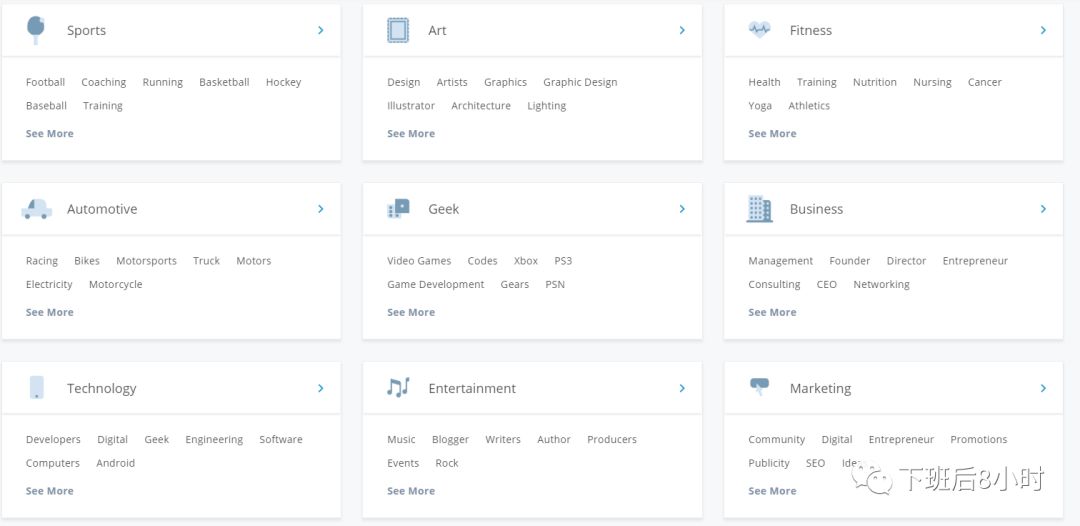Open the Sports category heading

(86, 30)
